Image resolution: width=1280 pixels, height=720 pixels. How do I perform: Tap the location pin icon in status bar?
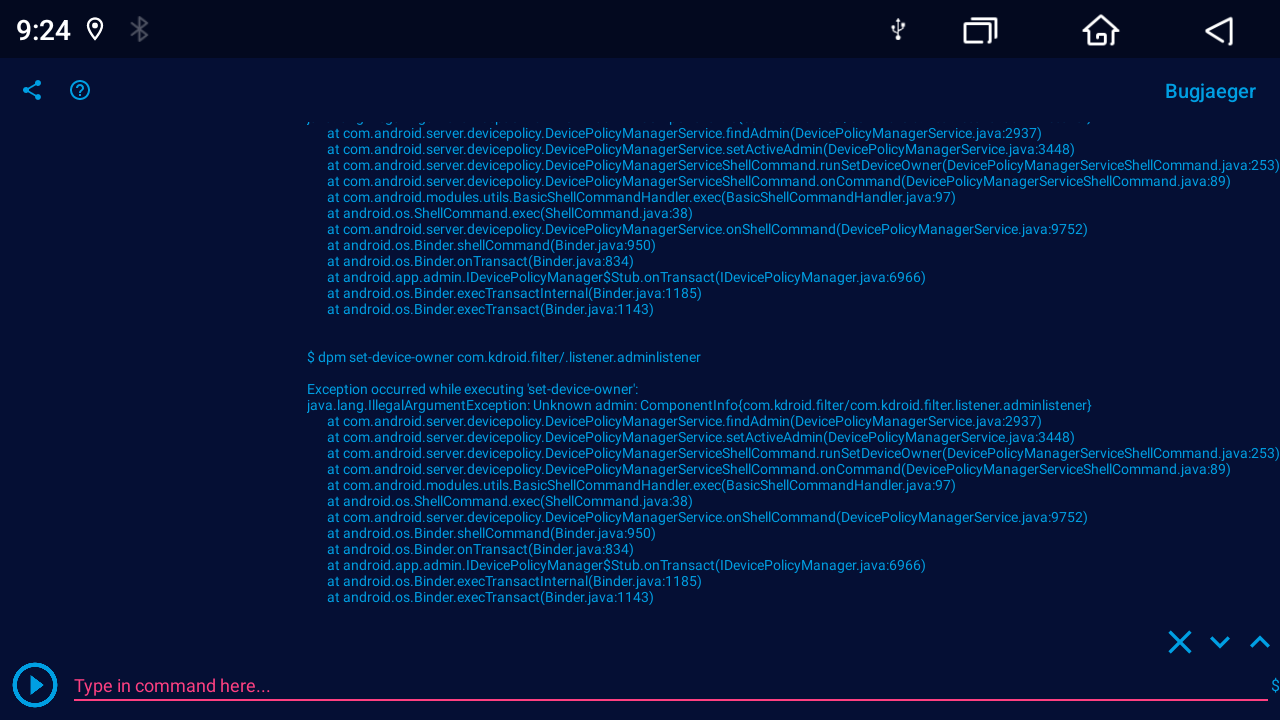click(x=95, y=29)
